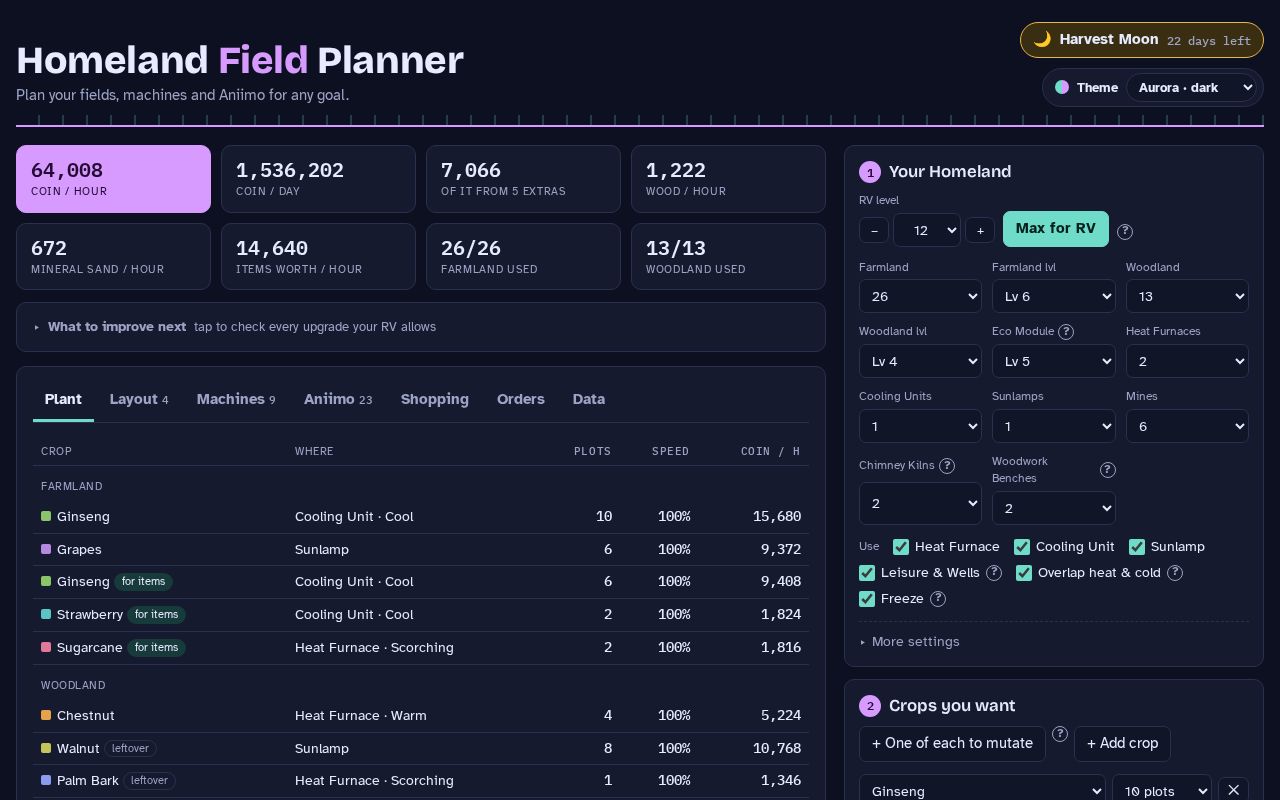Click help icon beside One of each to mutate
Viewport: 1280px width, 800px height.
tap(1060, 734)
